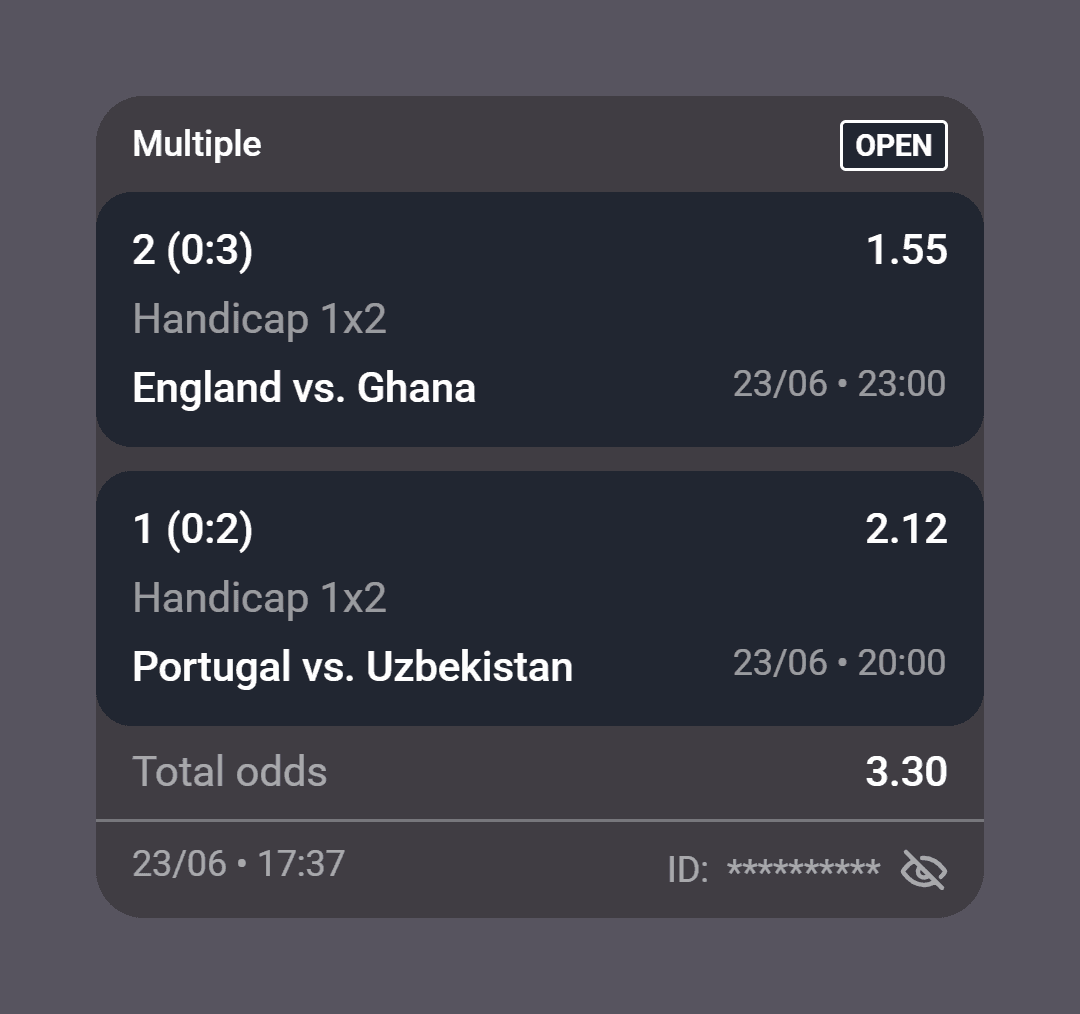Open the Portugal vs. Uzbekistan bet card
This screenshot has width=1080, height=1014.
(540, 599)
